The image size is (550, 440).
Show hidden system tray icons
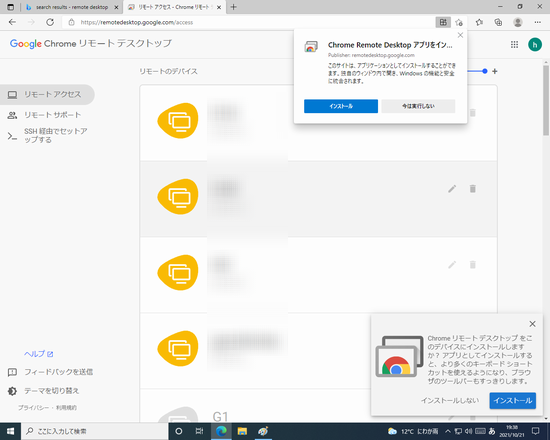point(448,431)
